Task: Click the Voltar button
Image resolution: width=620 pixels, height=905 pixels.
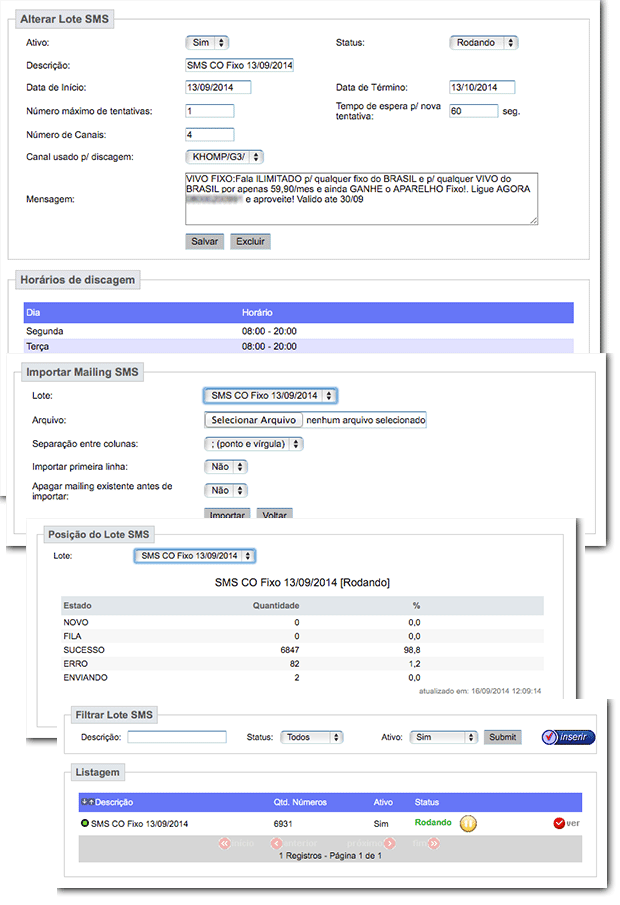Action: (275, 513)
